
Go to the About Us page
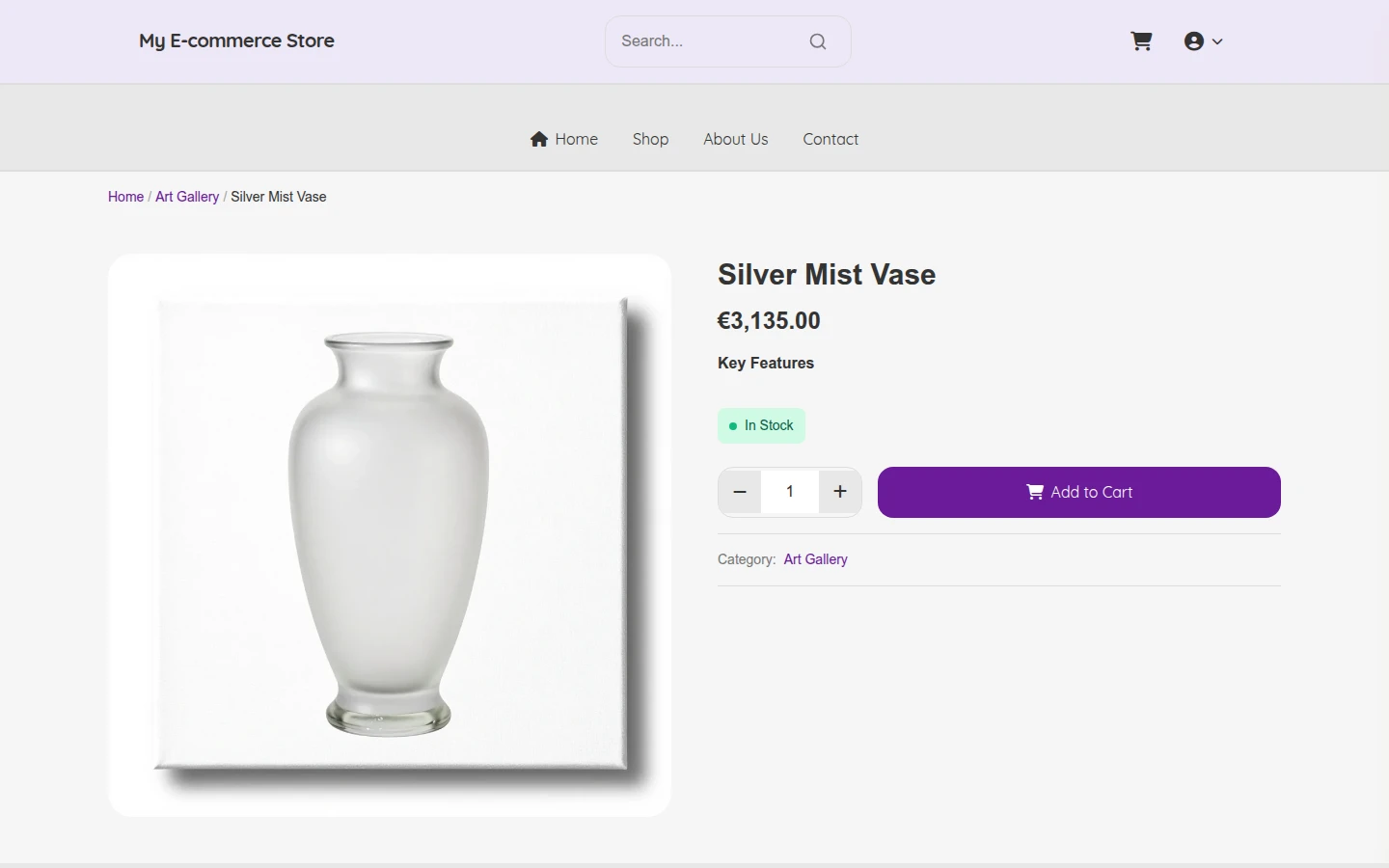[x=736, y=139]
